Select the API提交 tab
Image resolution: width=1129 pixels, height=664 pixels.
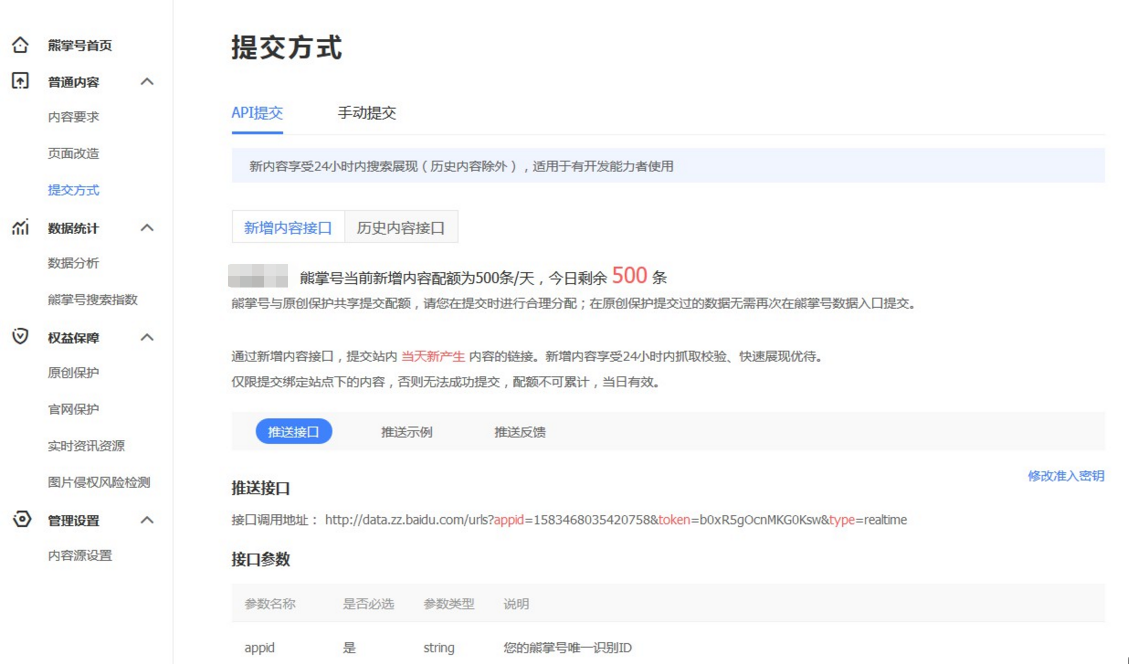pyautogui.click(x=257, y=113)
